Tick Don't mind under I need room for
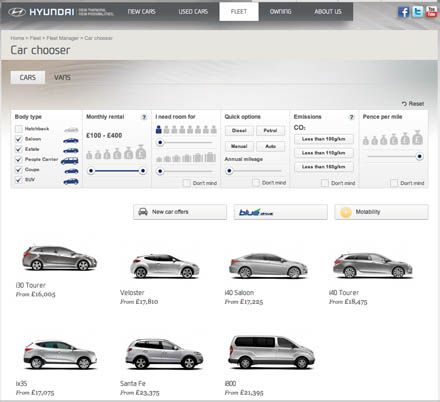440x402 pixels. [x=187, y=183]
